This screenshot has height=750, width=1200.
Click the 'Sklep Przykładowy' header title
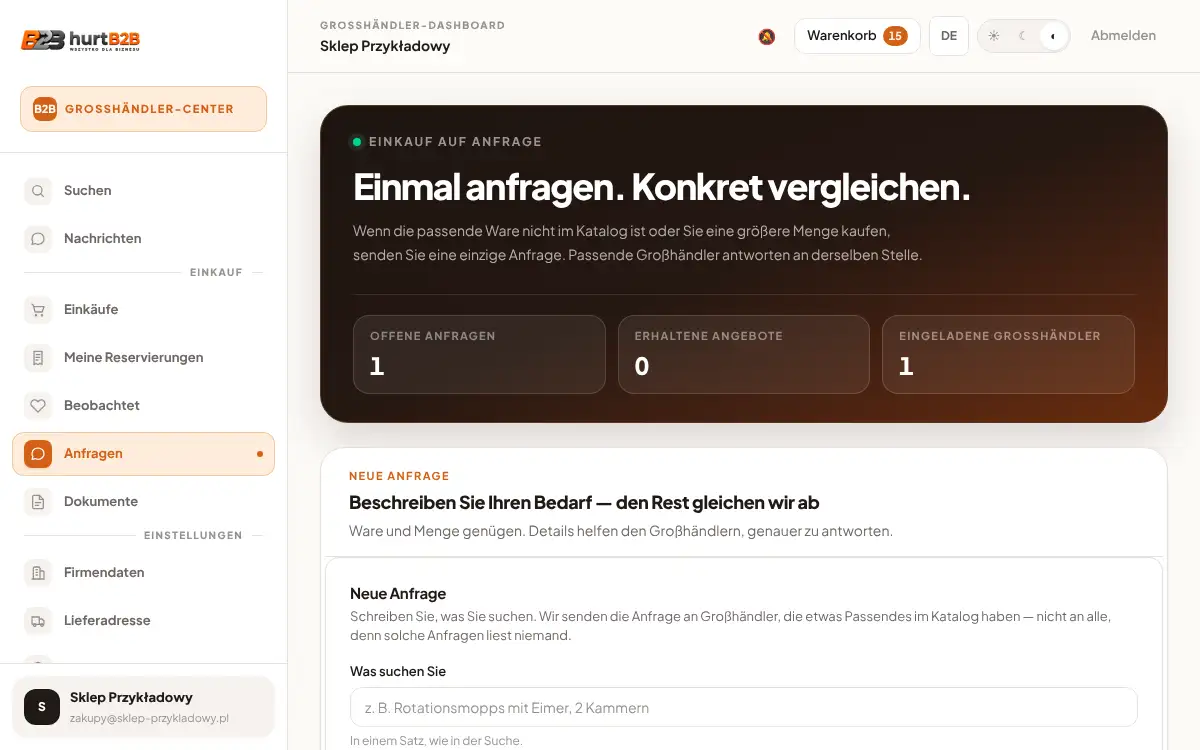coord(385,46)
